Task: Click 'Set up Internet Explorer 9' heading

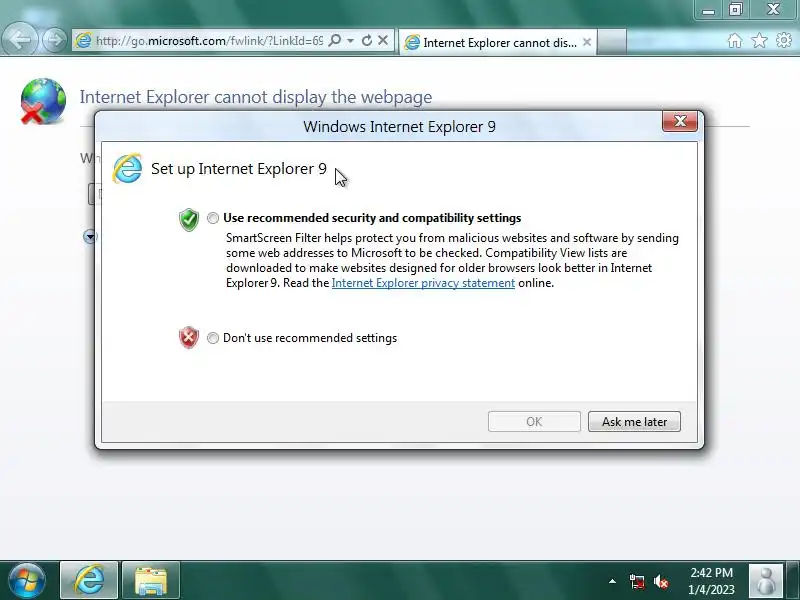Action: (239, 169)
